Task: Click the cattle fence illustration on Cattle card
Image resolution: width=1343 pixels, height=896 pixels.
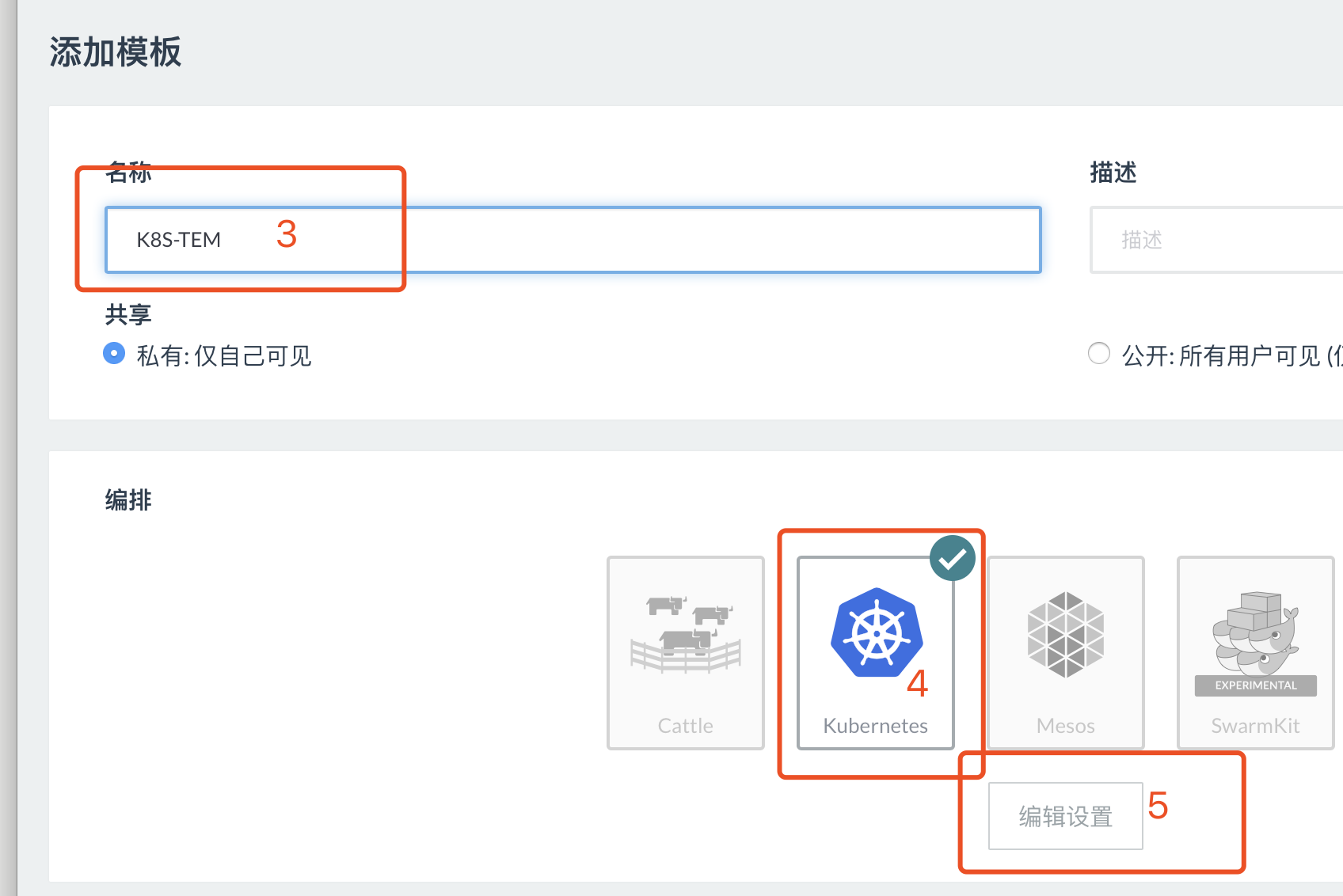Action: (x=685, y=633)
